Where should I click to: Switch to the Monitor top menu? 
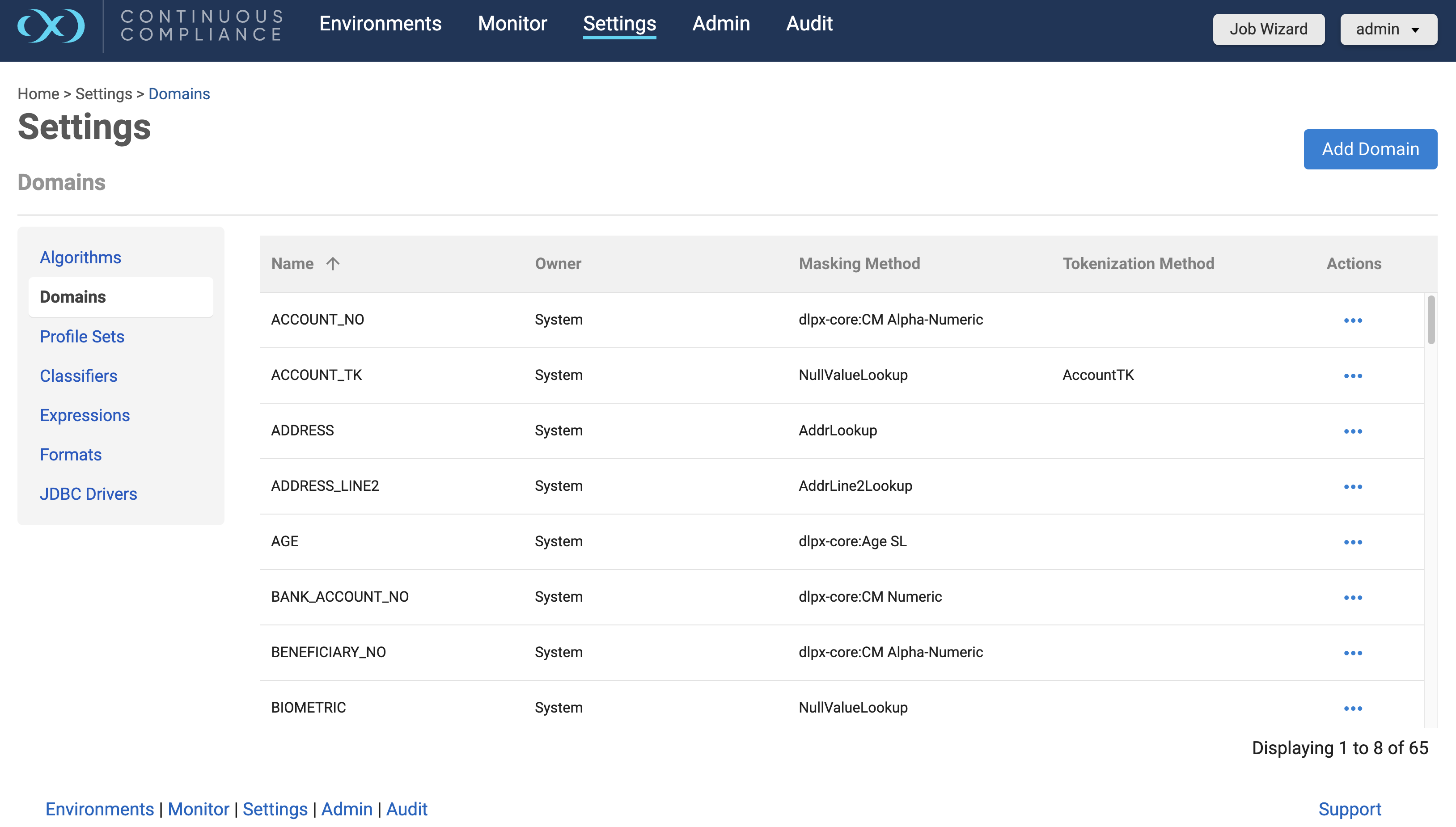coord(512,23)
